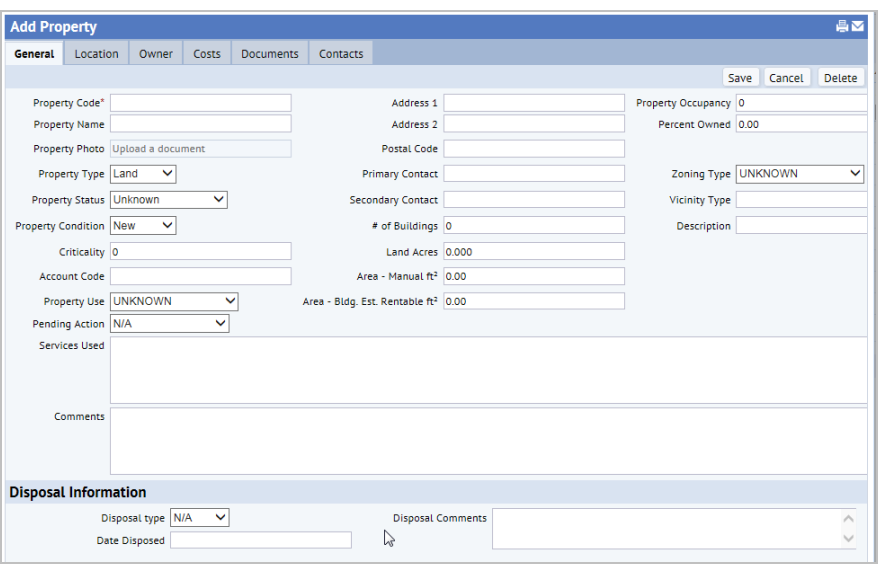The image size is (879, 565).
Task: Open the Owner tab
Action: point(155,54)
